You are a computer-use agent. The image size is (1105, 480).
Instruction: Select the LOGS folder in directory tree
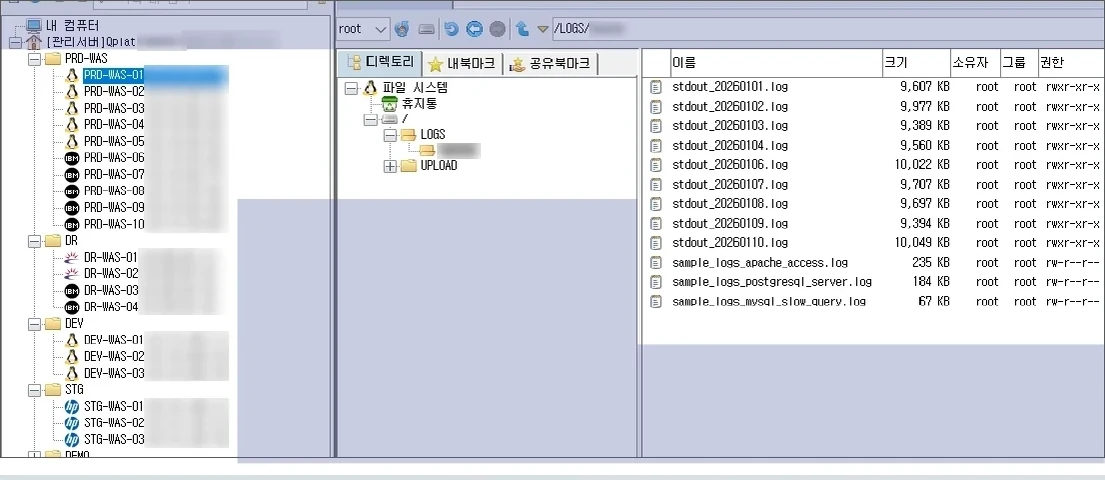[433, 135]
